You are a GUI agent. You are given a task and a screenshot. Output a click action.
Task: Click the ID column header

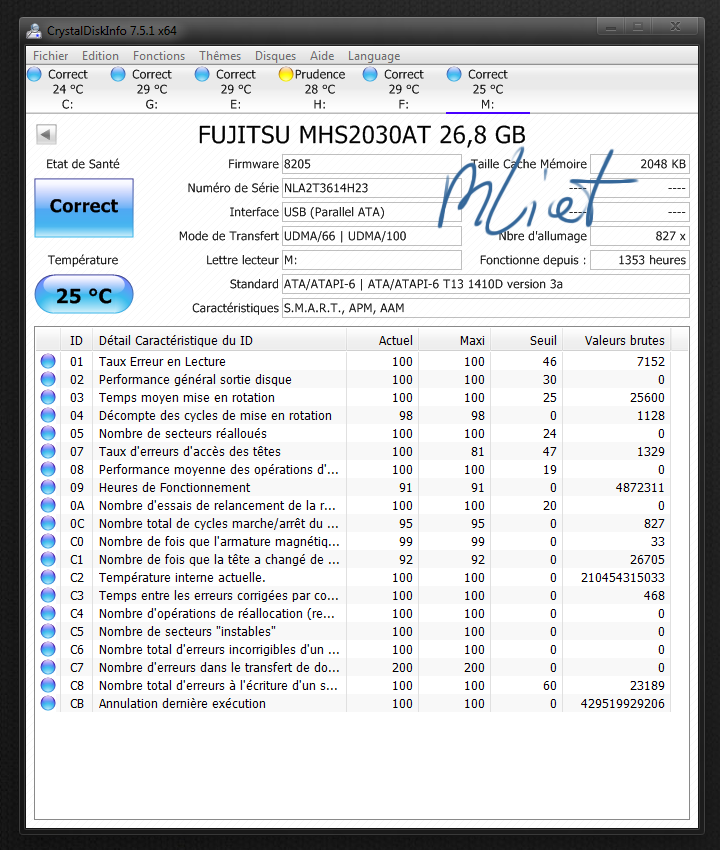pyautogui.click(x=76, y=340)
